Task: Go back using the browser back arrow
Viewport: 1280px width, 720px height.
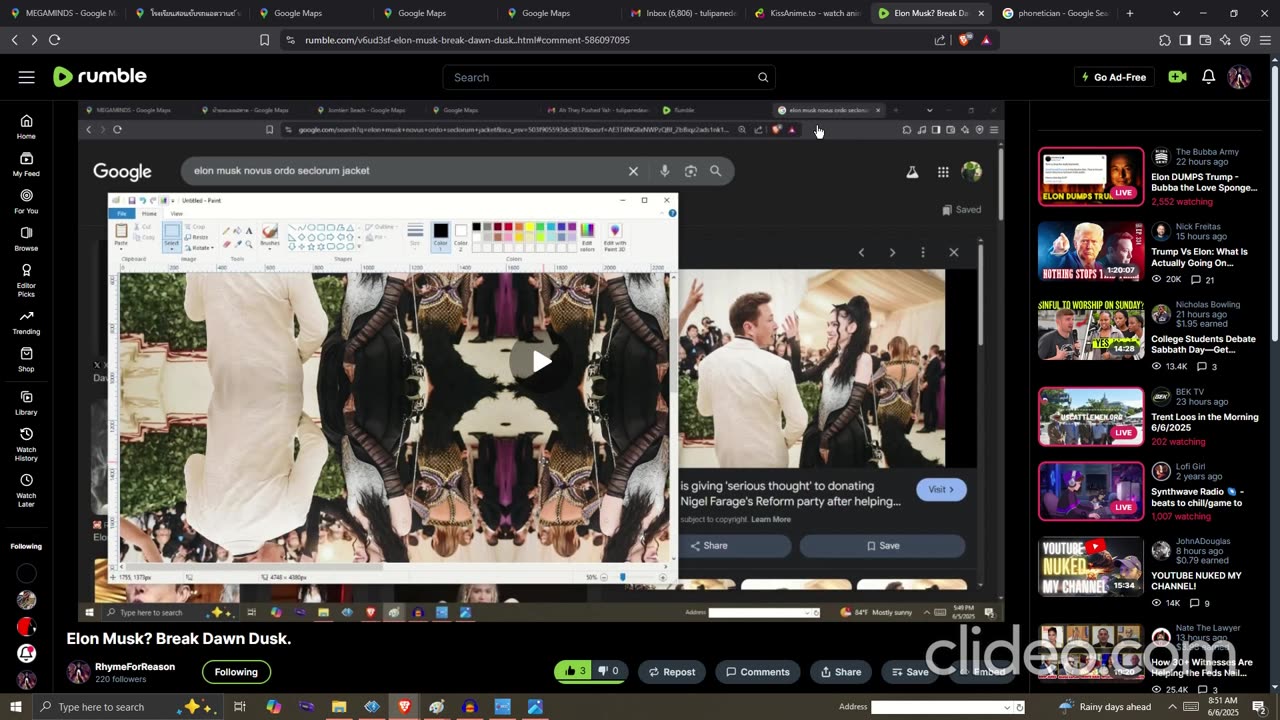Action: tap(14, 40)
